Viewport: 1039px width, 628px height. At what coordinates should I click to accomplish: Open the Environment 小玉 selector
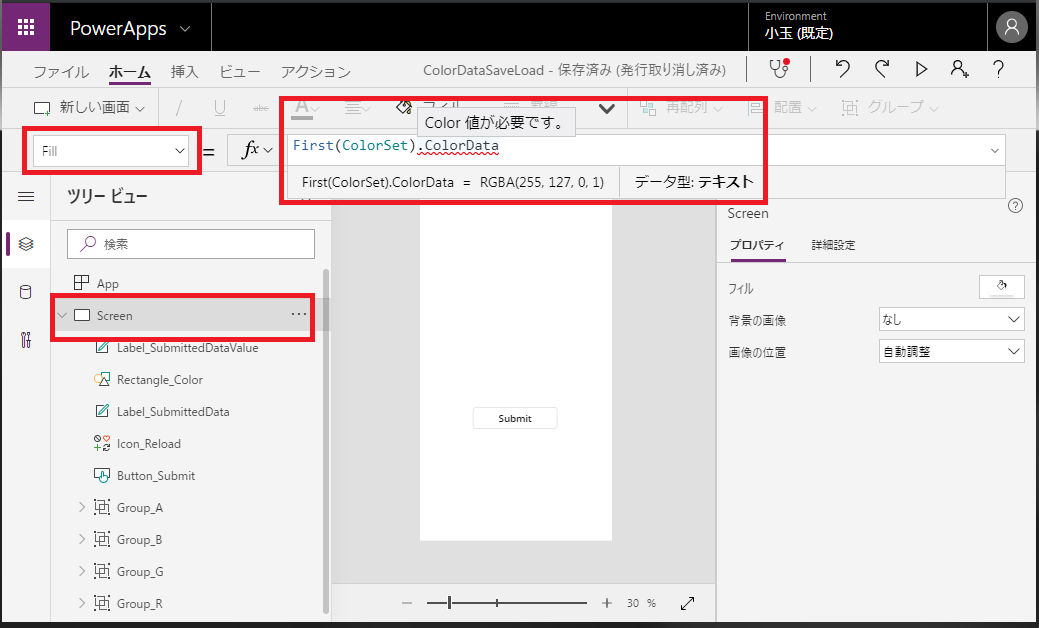click(x=798, y=26)
